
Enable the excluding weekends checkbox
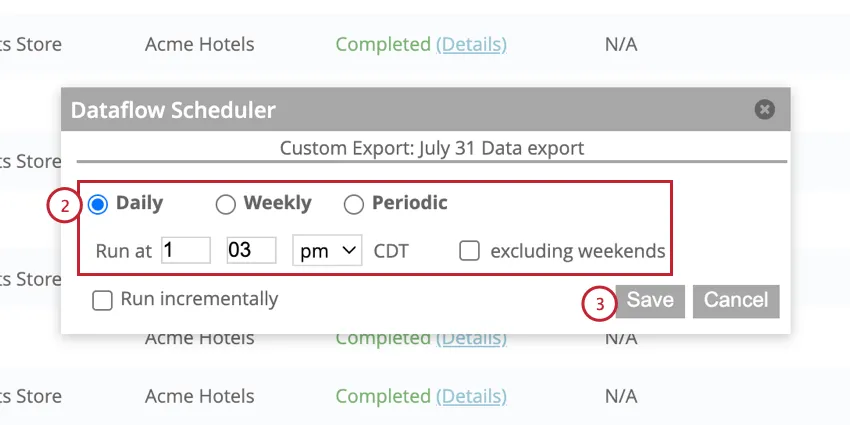[x=469, y=251]
